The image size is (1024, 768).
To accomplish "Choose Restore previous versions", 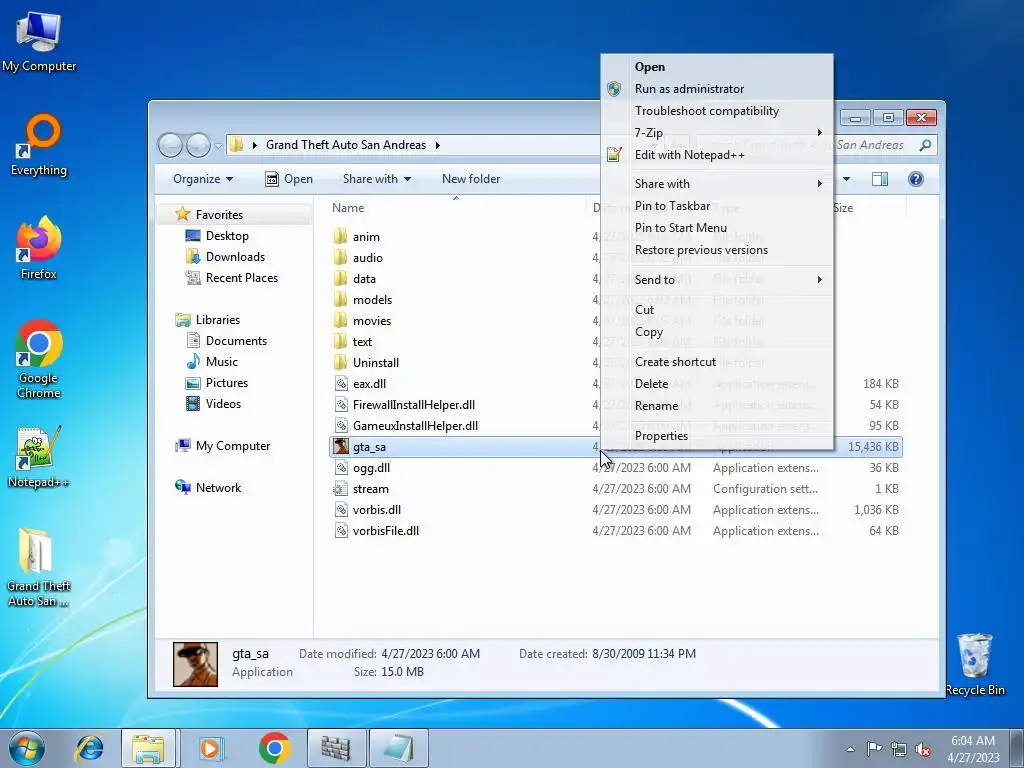I will (x=717, y=250).
